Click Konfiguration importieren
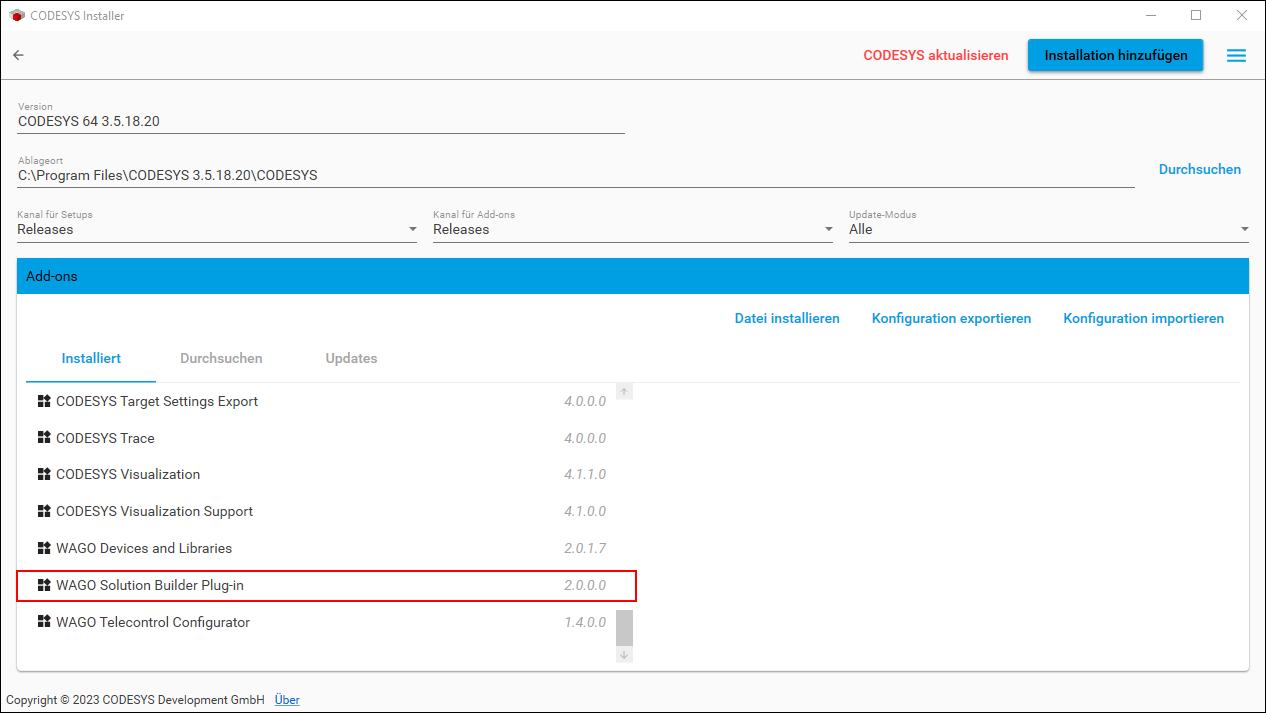1266x713 pixels. click(x=1143, y=319)
